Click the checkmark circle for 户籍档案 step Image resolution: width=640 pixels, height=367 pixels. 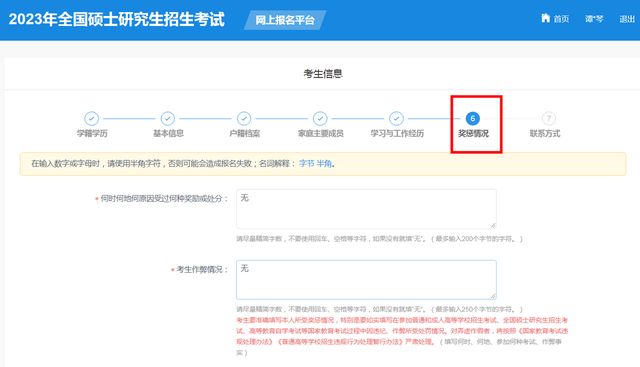244,118
